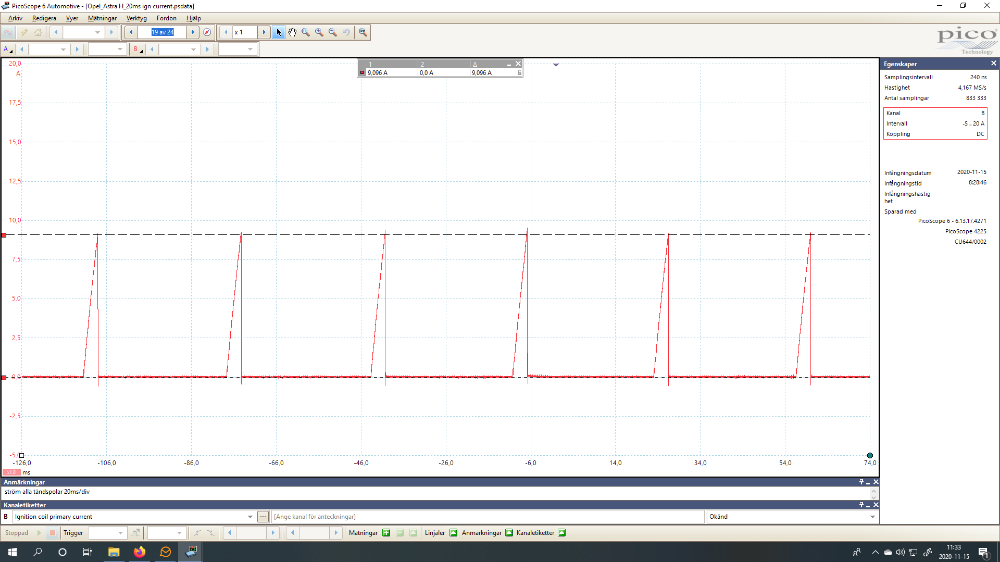Open the buffer navigator compass icon
Viewport: 1000px width, 562px height.
[x=207, y=32]
